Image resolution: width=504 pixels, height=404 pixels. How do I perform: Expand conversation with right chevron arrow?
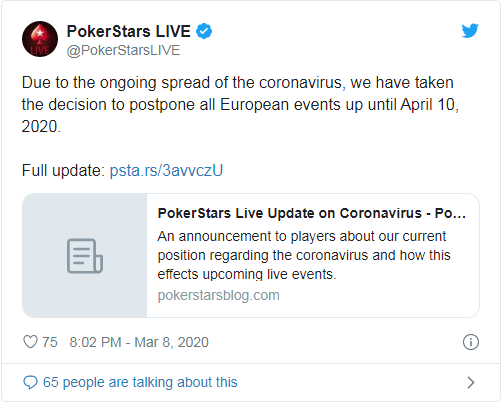point(471,382)
